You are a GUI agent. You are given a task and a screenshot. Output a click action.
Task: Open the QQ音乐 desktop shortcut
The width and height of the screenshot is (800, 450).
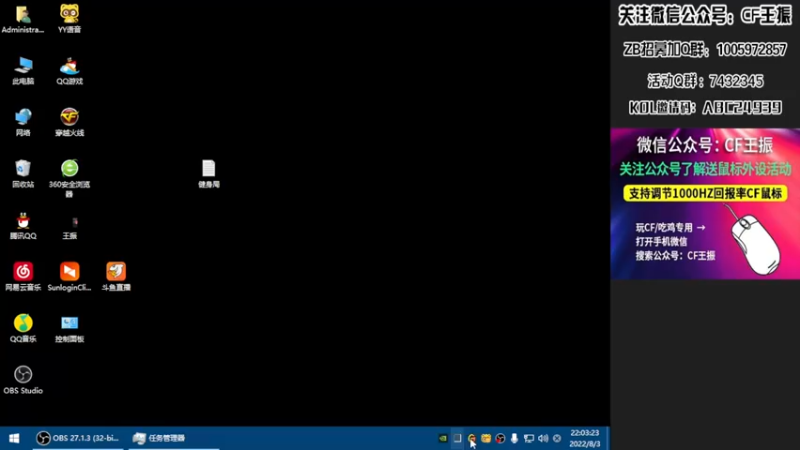[23, 329]
